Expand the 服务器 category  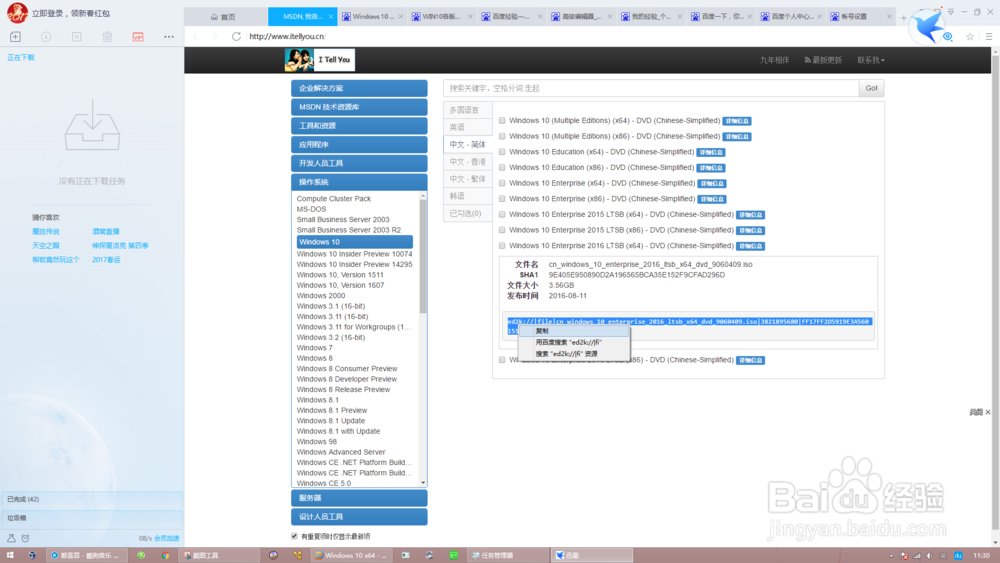359,498
